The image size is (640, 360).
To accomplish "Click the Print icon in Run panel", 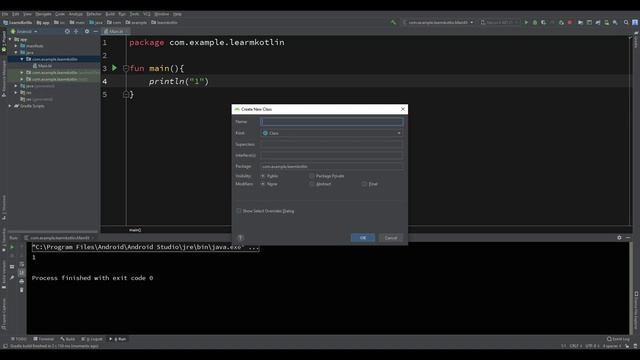I will 22,281.
